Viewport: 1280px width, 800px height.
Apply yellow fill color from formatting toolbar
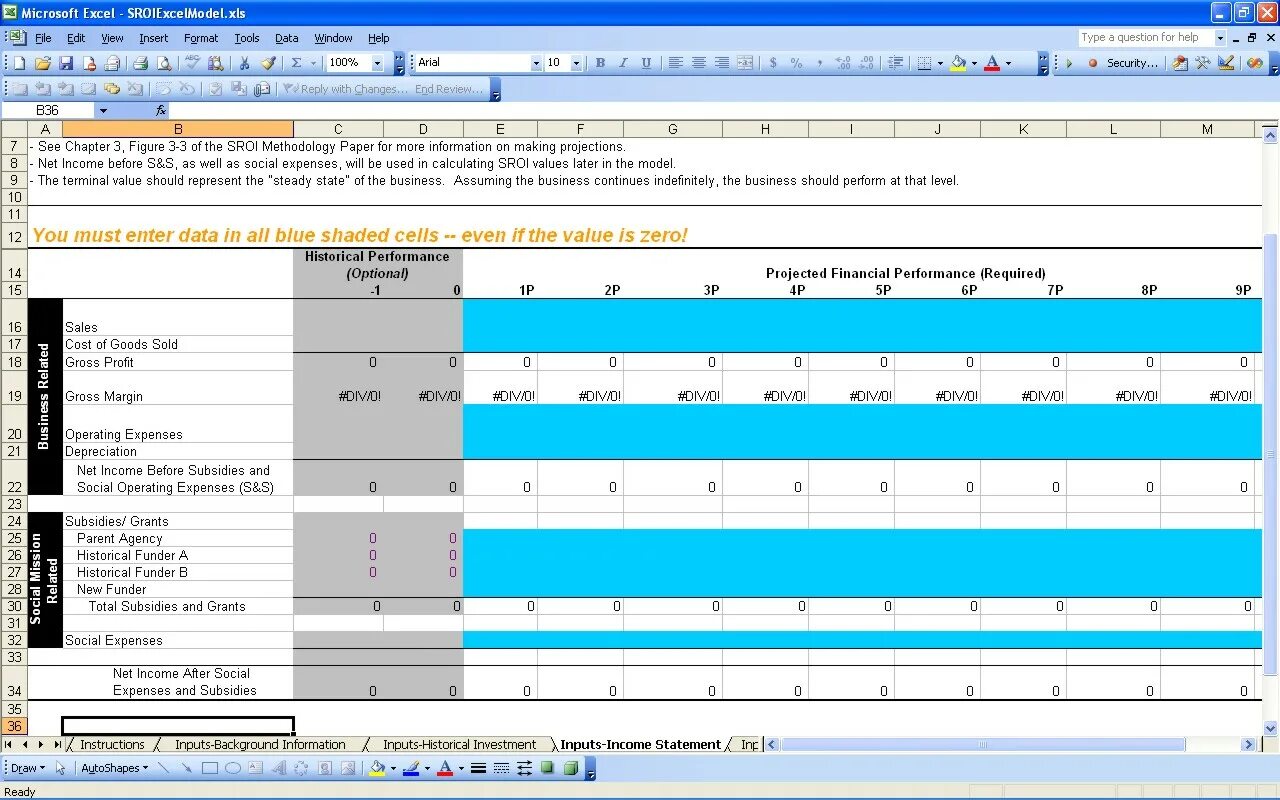[958, 63]
